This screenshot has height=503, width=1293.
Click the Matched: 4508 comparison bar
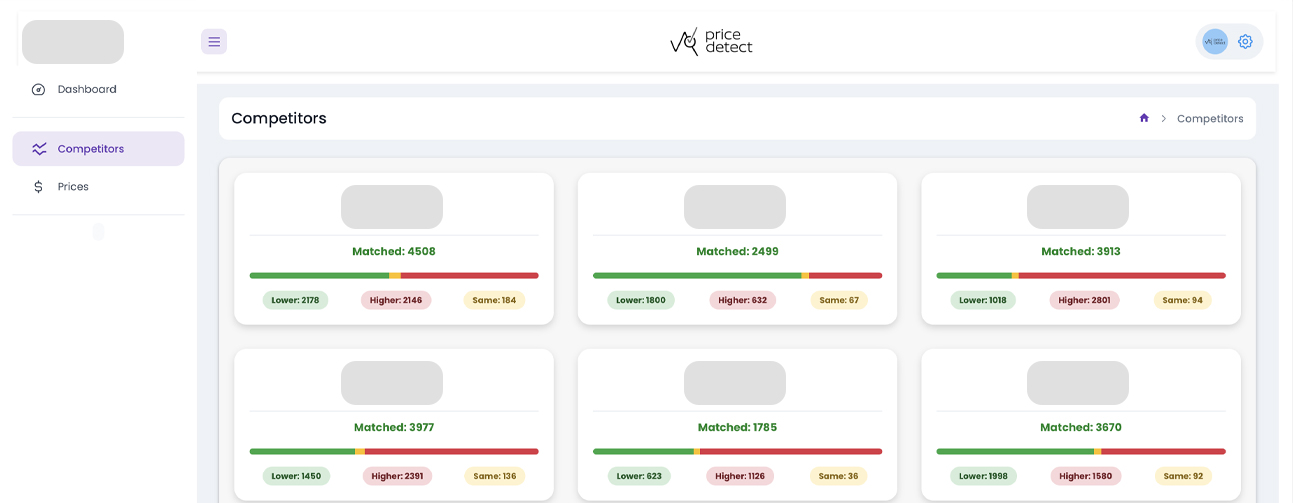[x=394, y=275]
